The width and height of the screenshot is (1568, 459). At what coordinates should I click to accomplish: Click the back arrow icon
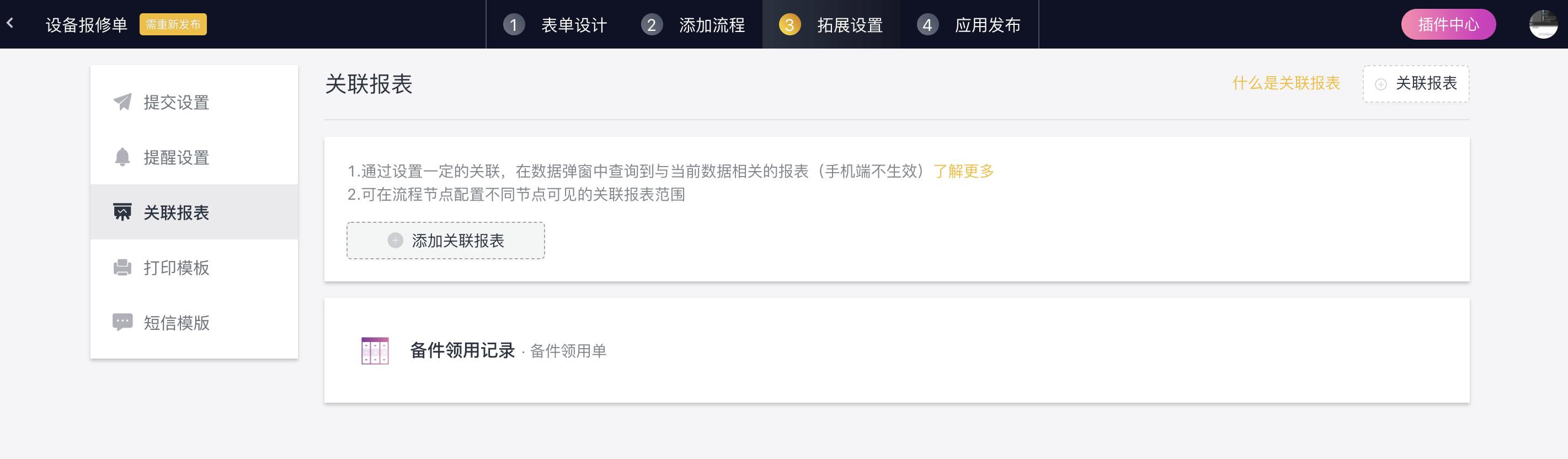[x=10, y=24]
